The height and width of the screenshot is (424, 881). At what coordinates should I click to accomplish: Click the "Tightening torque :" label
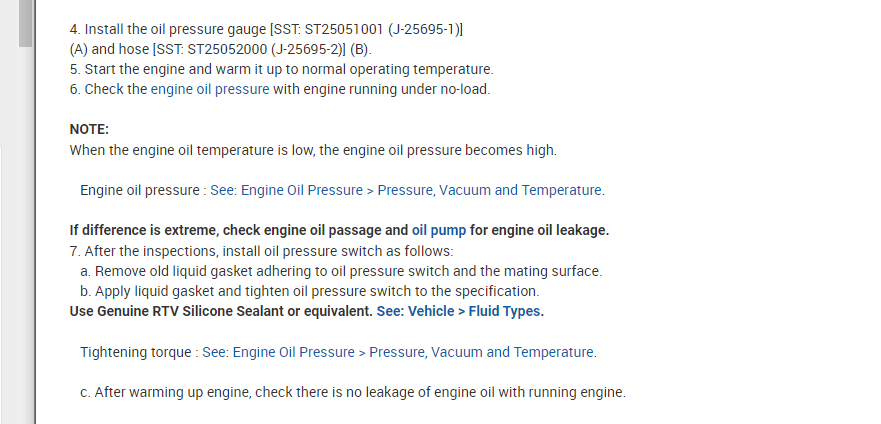(138, 352)
